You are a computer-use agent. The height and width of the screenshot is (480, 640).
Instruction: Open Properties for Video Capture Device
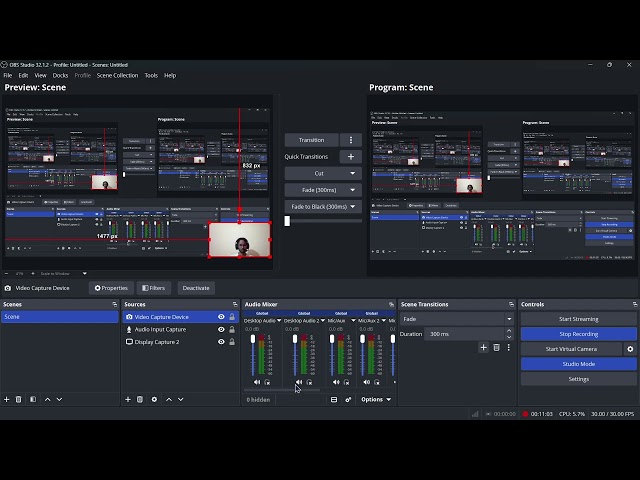111,288
